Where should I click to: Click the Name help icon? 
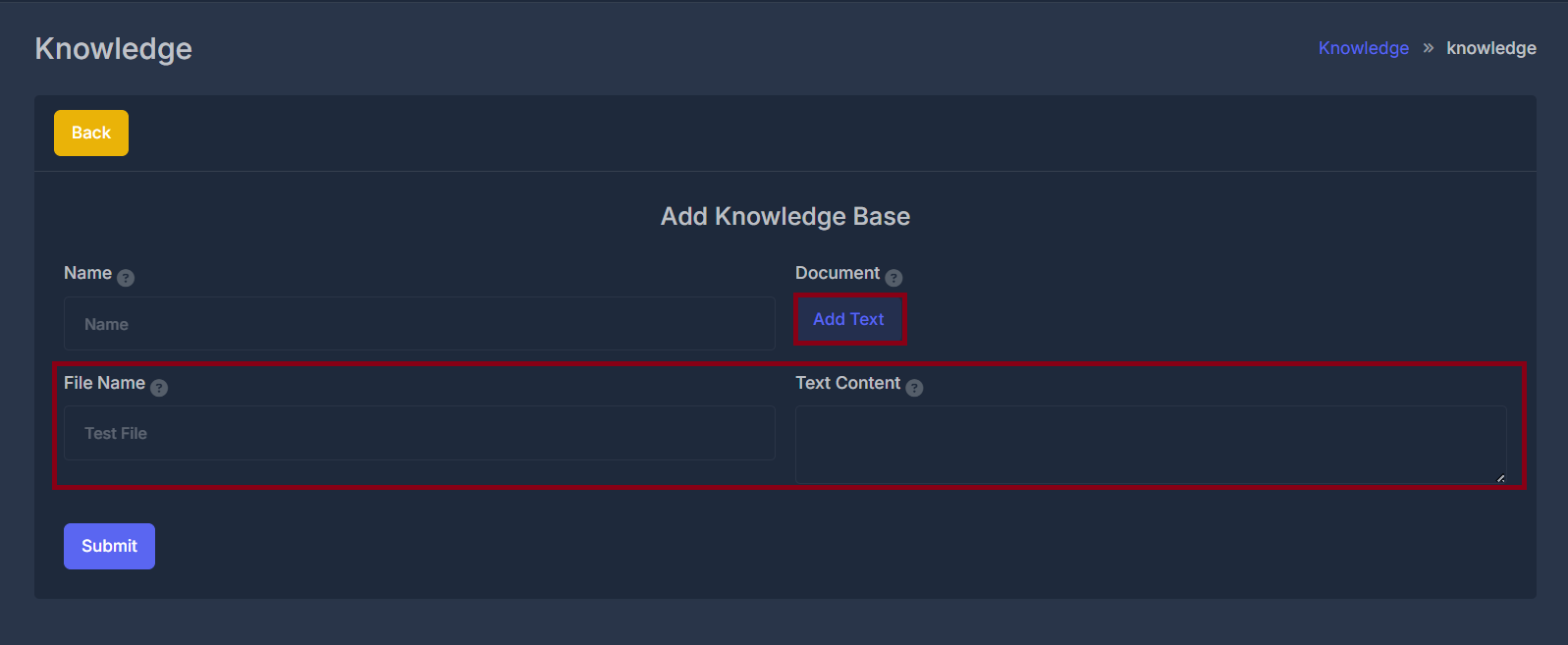point(126,278)
